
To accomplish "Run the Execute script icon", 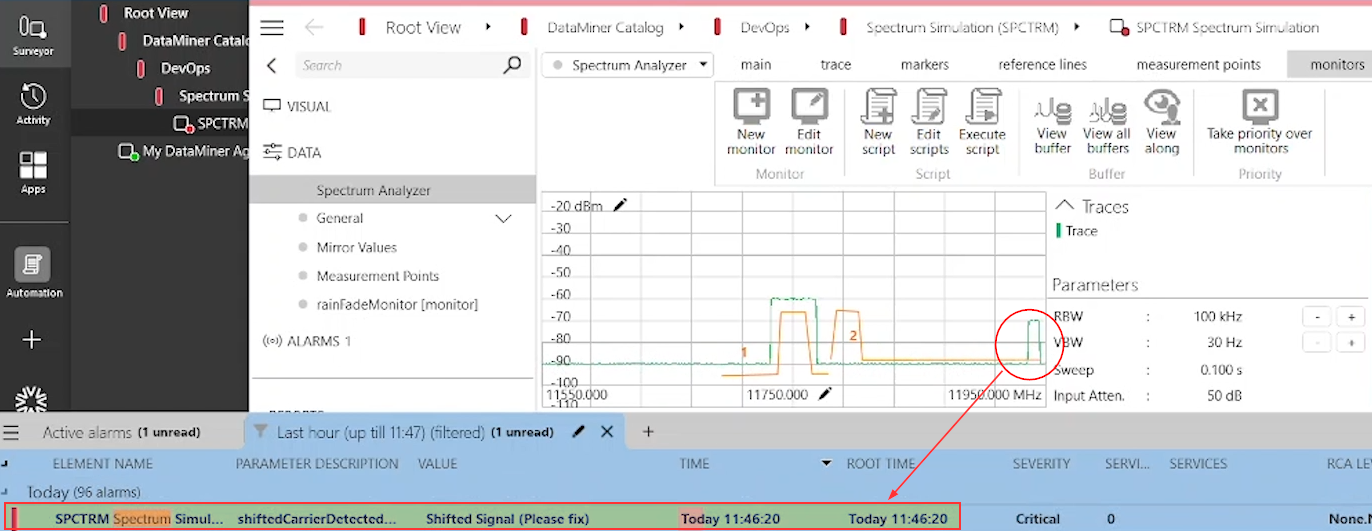I will click(x=982, y=106).
